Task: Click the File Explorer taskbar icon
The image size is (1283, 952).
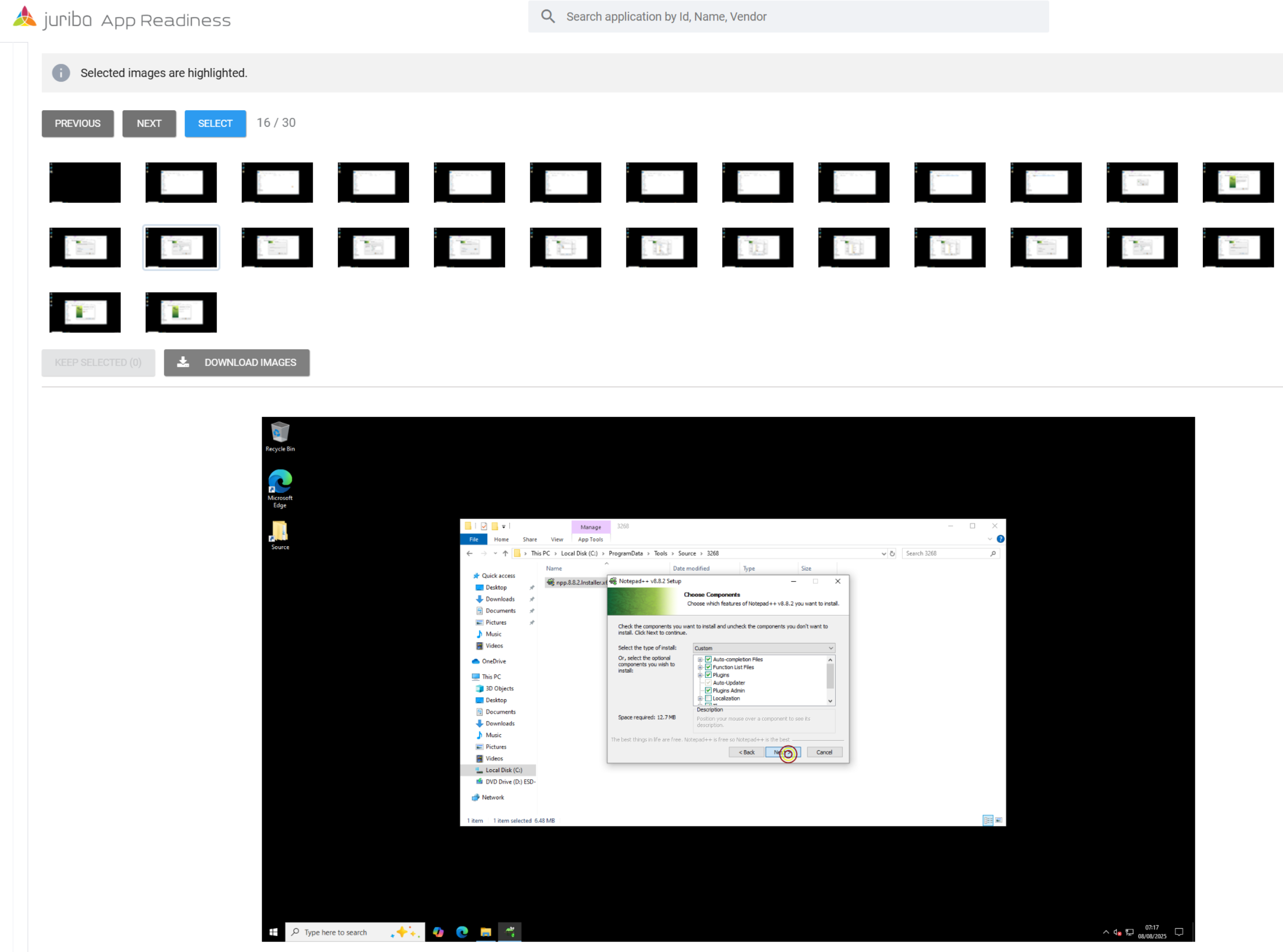Action: point(486,931)
